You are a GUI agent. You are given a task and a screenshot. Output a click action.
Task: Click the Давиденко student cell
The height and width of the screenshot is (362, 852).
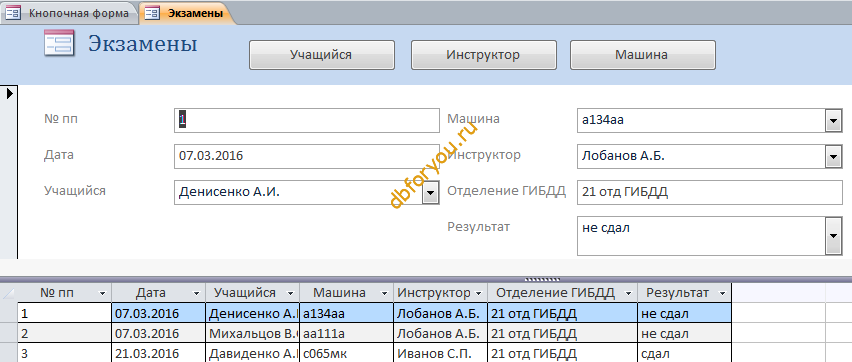253,353
